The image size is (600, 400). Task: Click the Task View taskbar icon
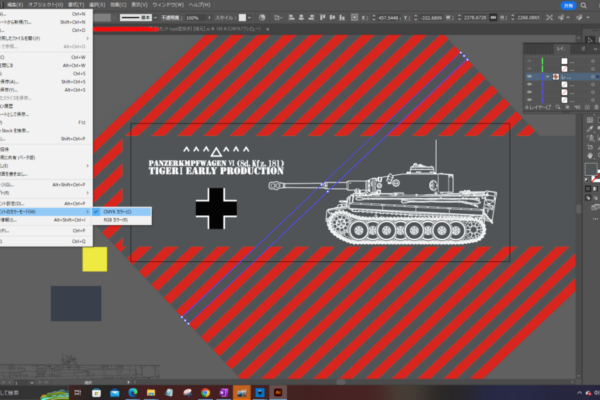pyautogui.click(x=78, y=393)
